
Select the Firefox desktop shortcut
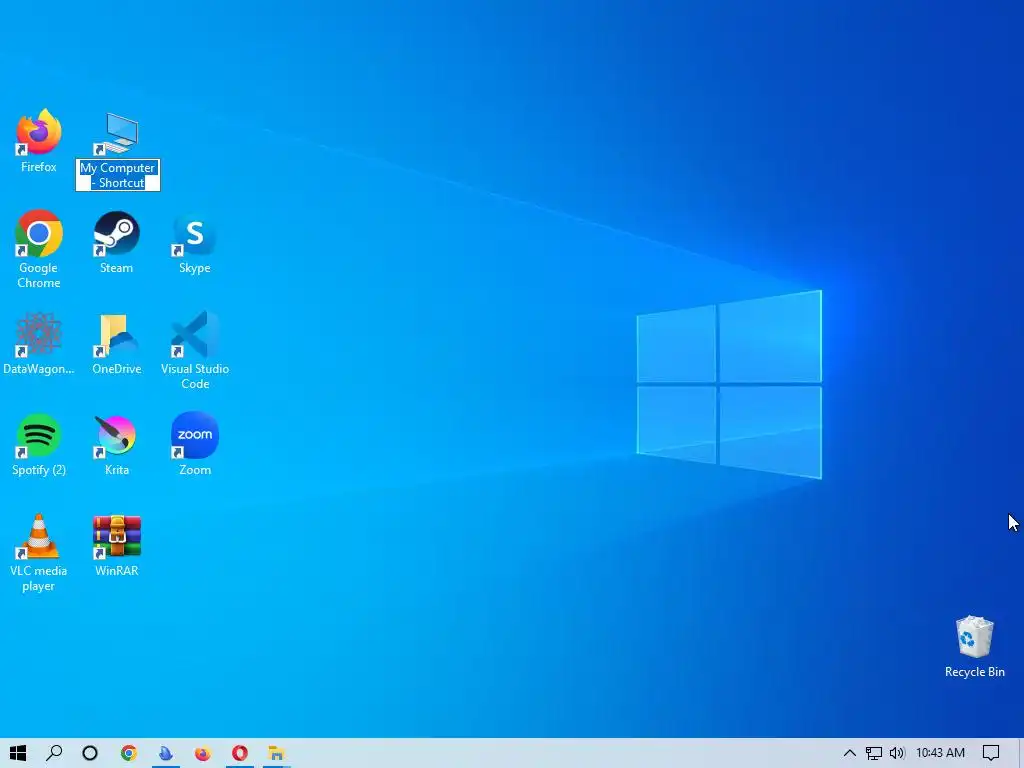coord(39,132)
